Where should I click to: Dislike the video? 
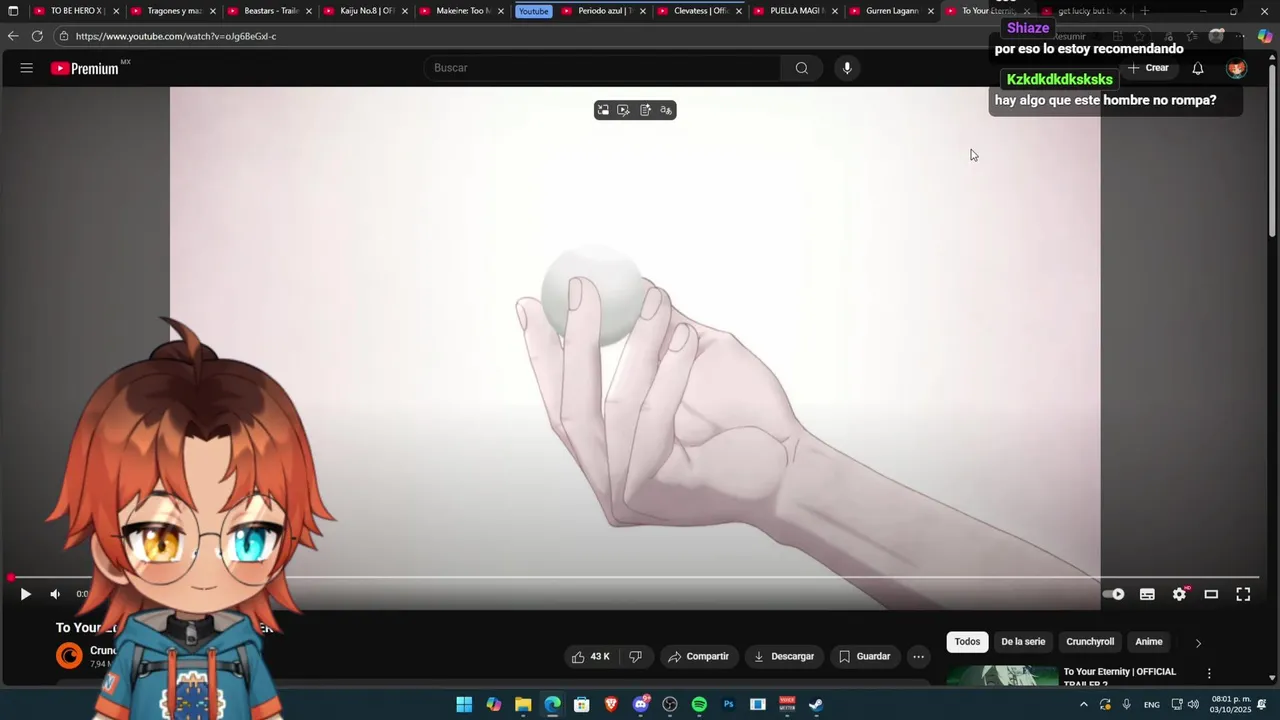[635, 657]
